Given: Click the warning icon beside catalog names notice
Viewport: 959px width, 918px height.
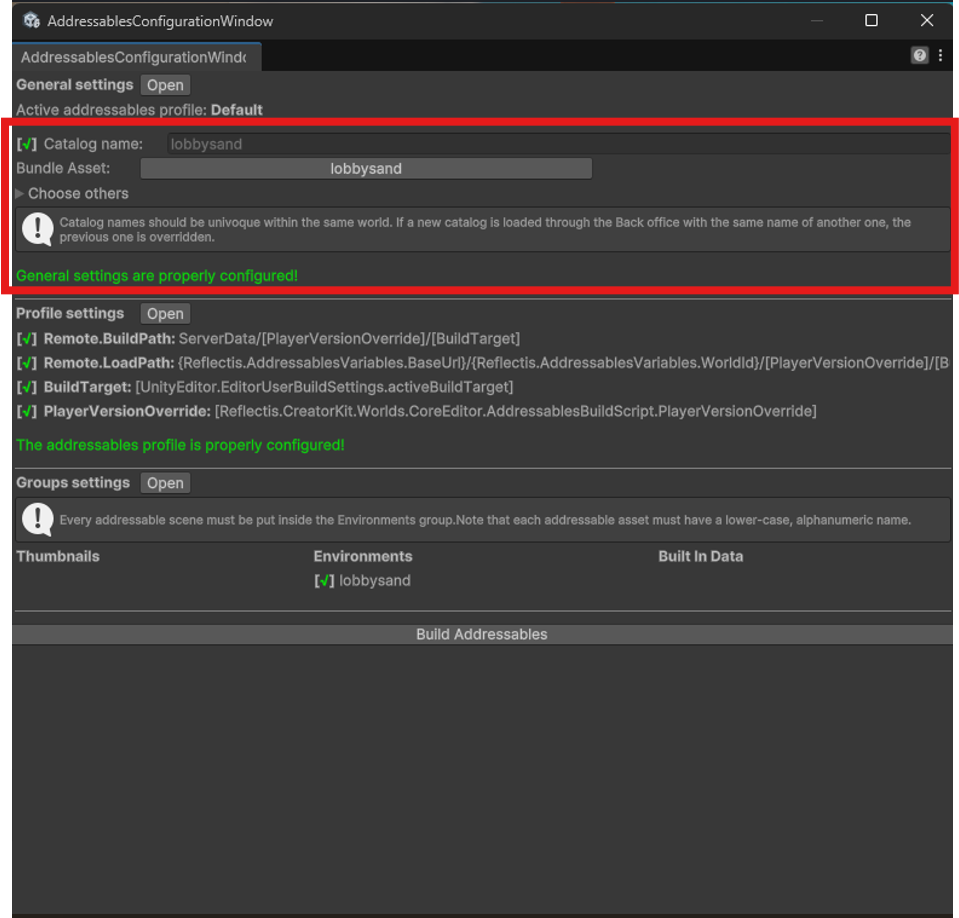Looking at the screenshot, I should point(38,229).
